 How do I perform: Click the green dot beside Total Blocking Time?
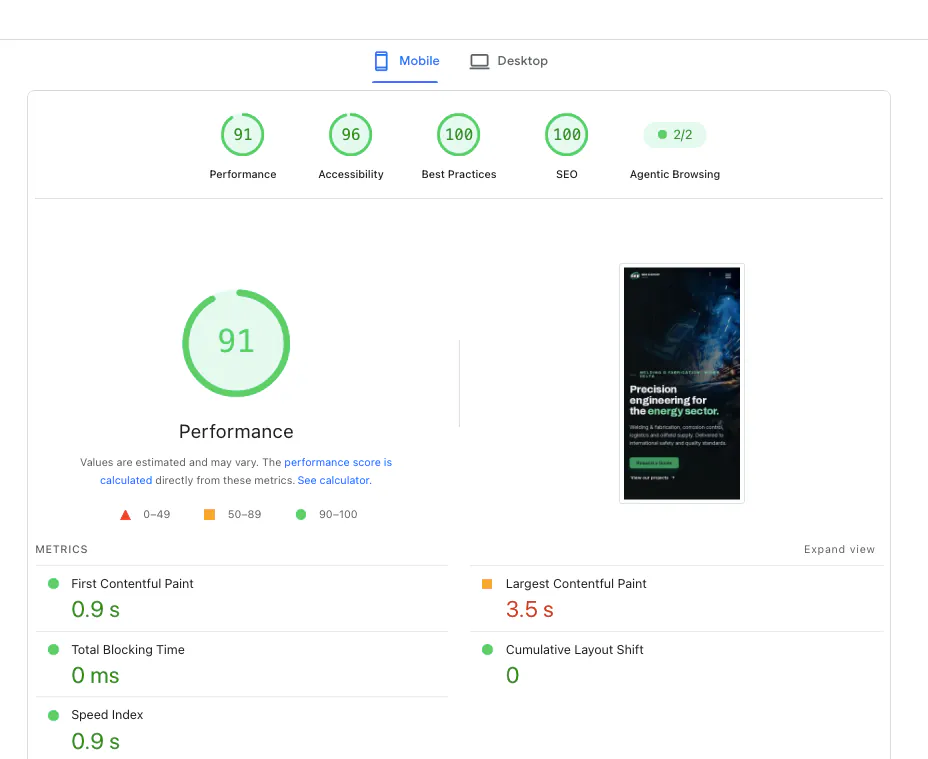pyautogui.click(x=53, y=649)
